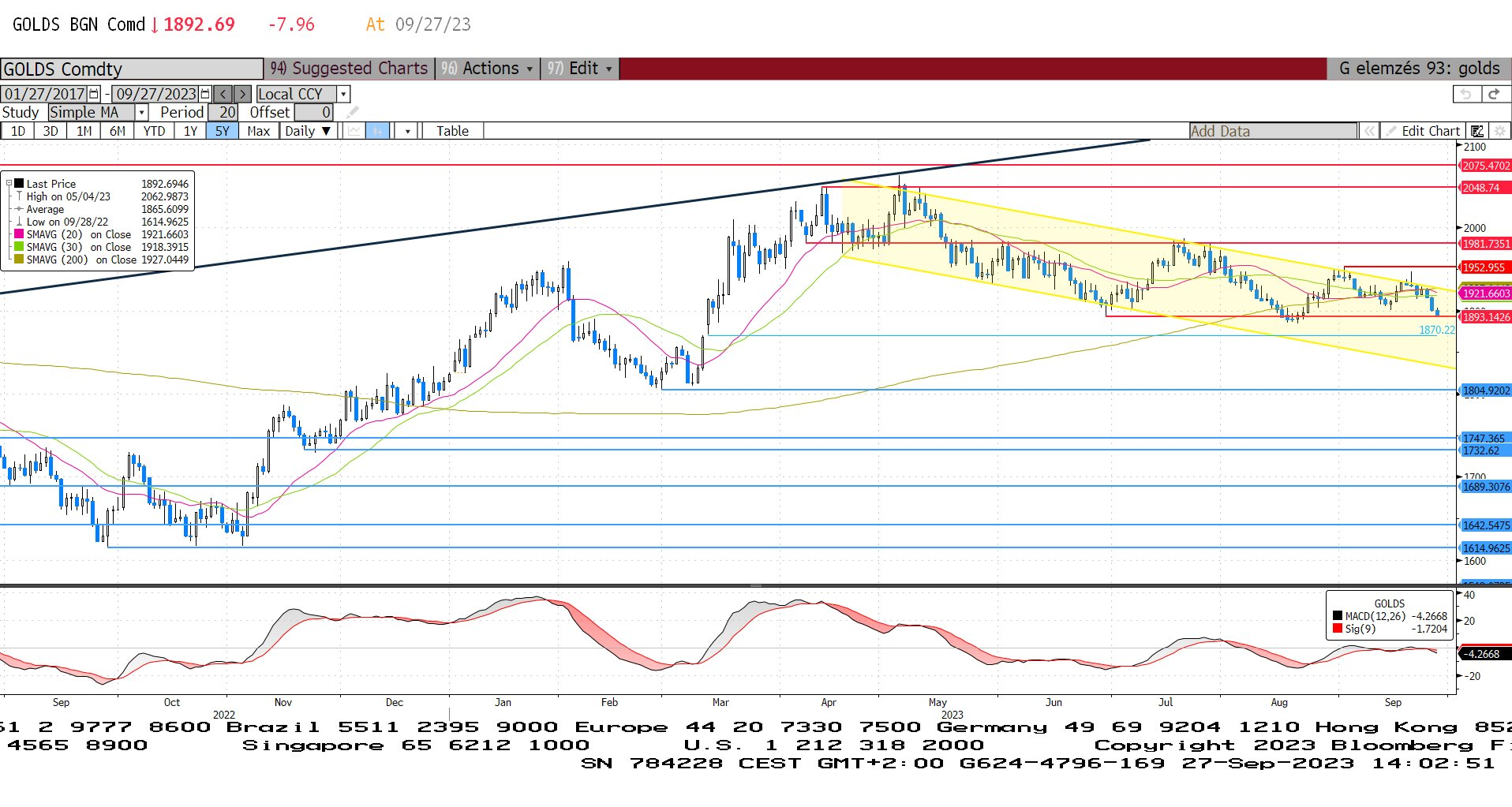Screen dimensions: 1512x807
Task: Open 94) Suggested Charts
Action: [x=349, y=69]
